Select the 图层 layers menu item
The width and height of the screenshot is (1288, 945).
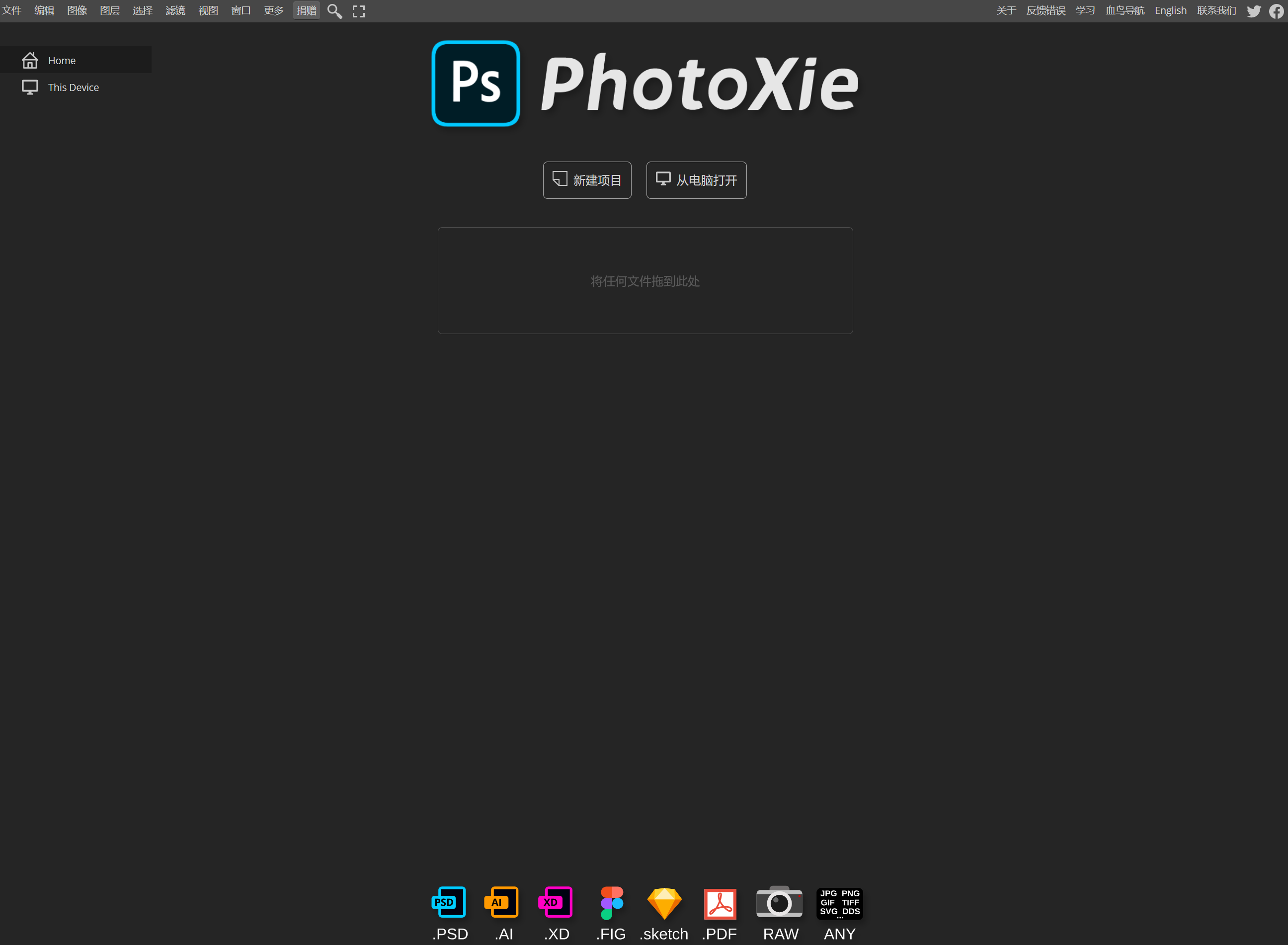pyautogui.click(x=108, y=11)
